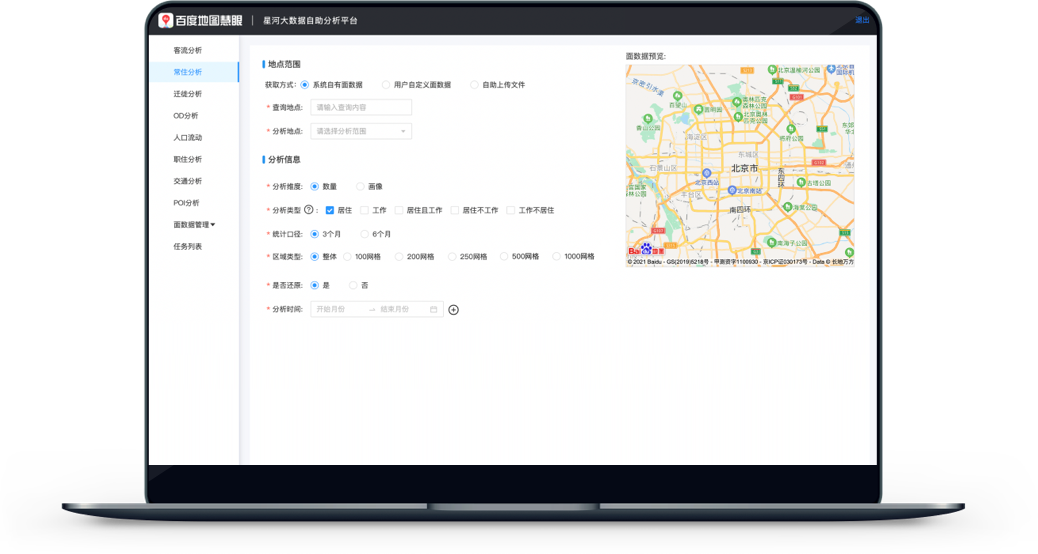This screenshot has width=1038, height=554.
Task: Click the 百度地图慧眼 logo icon
Action: coord(165,21)
